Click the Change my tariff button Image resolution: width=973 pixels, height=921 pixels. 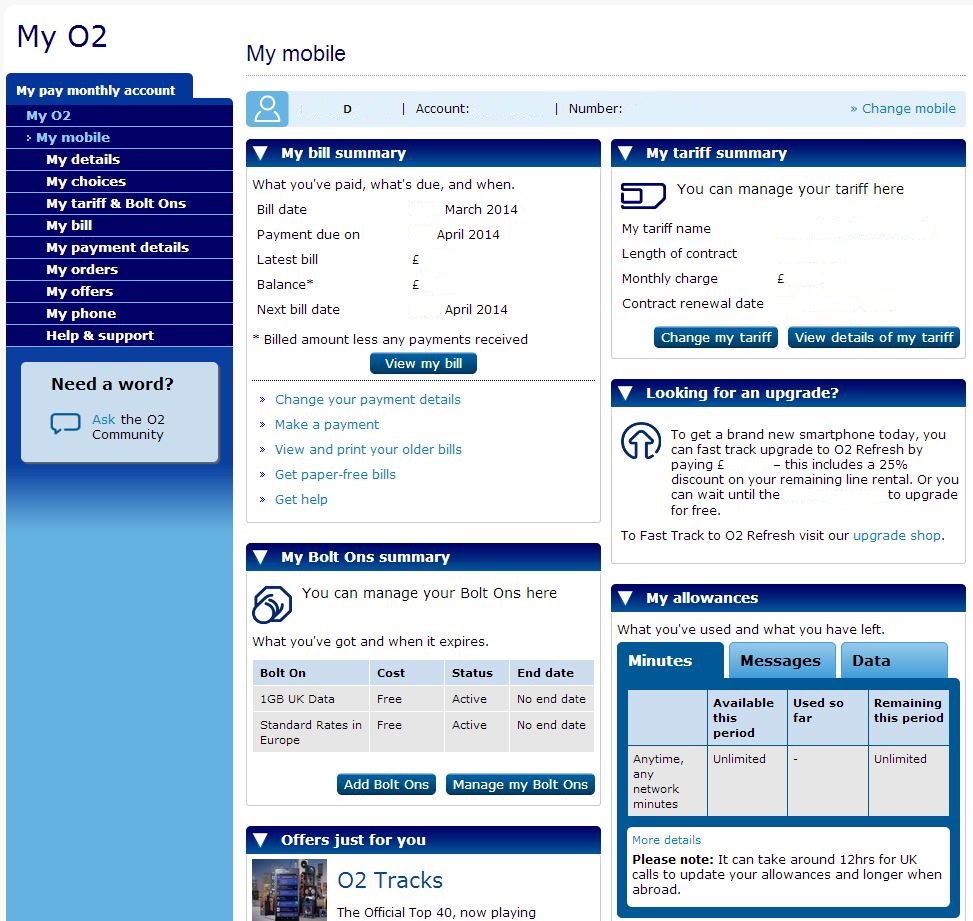pos(715,338)
